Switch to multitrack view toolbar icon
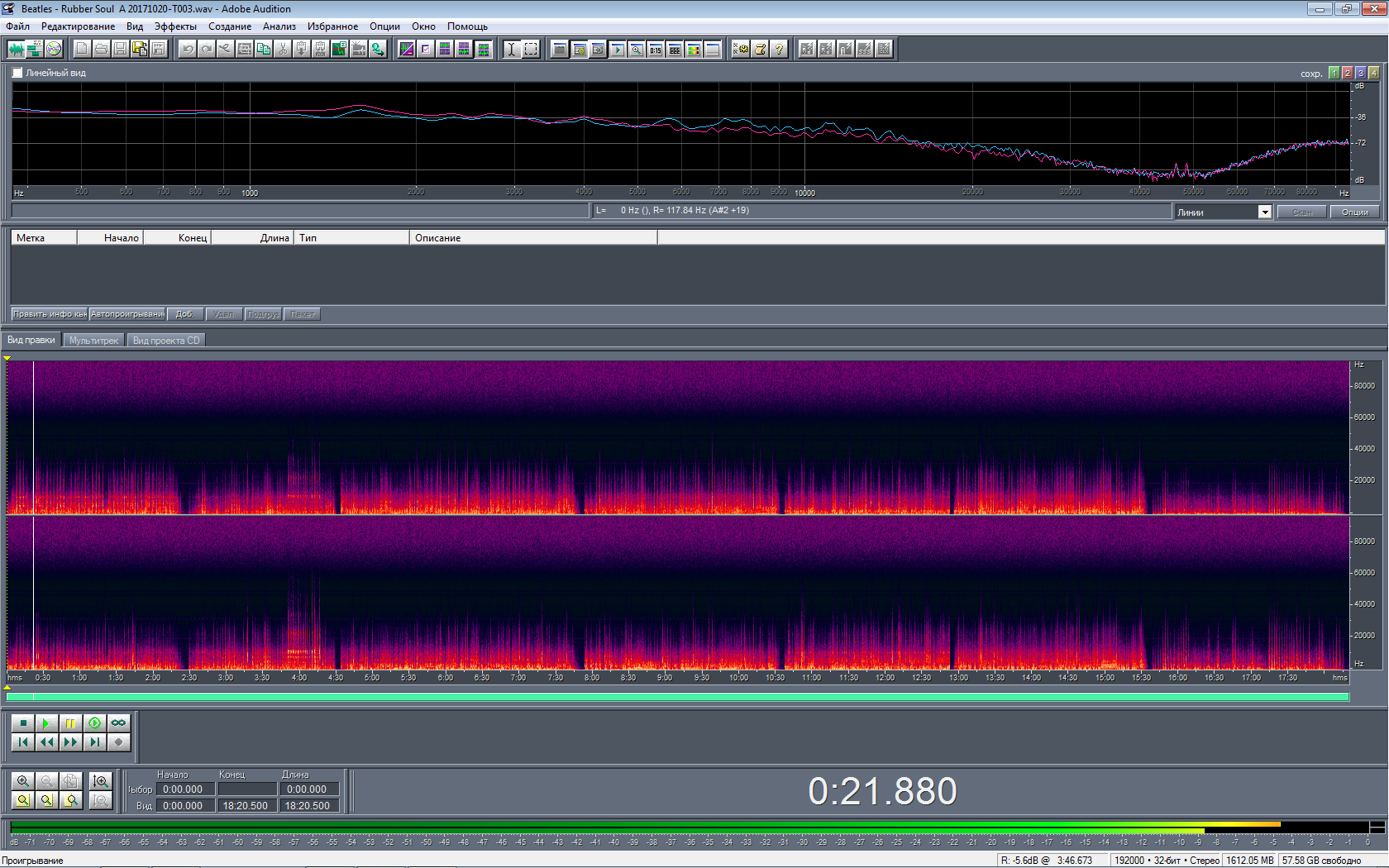This screenshot has width=1389, height=868. point(35,49)
